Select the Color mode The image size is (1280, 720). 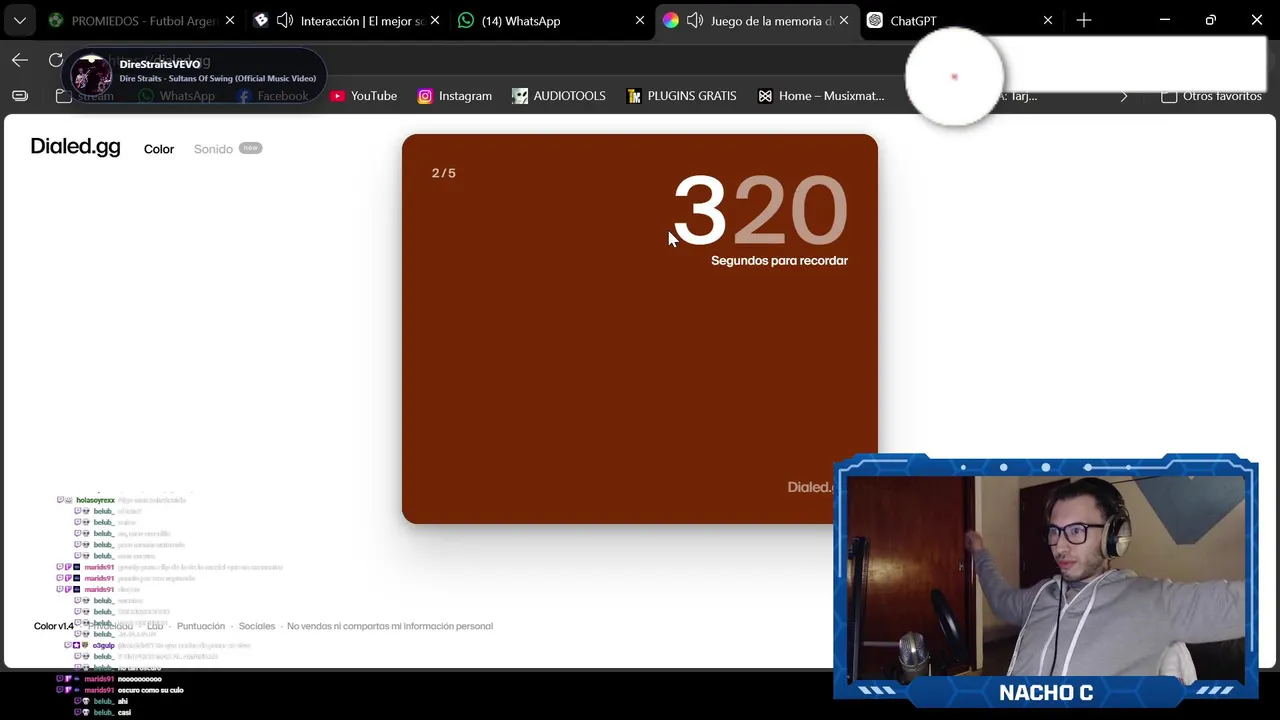[x=159, y=149]
